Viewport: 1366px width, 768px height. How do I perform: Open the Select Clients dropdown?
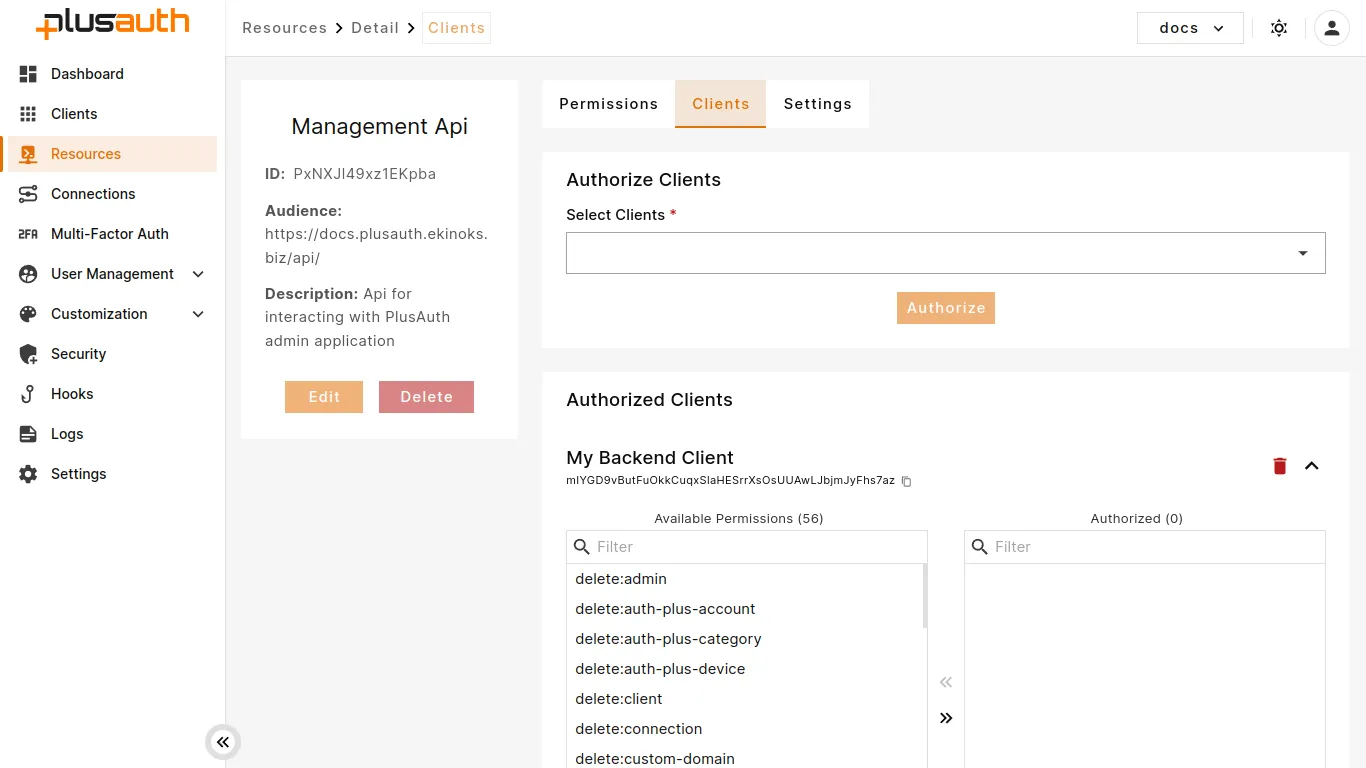pyautogui.click(x=945, y=253)
